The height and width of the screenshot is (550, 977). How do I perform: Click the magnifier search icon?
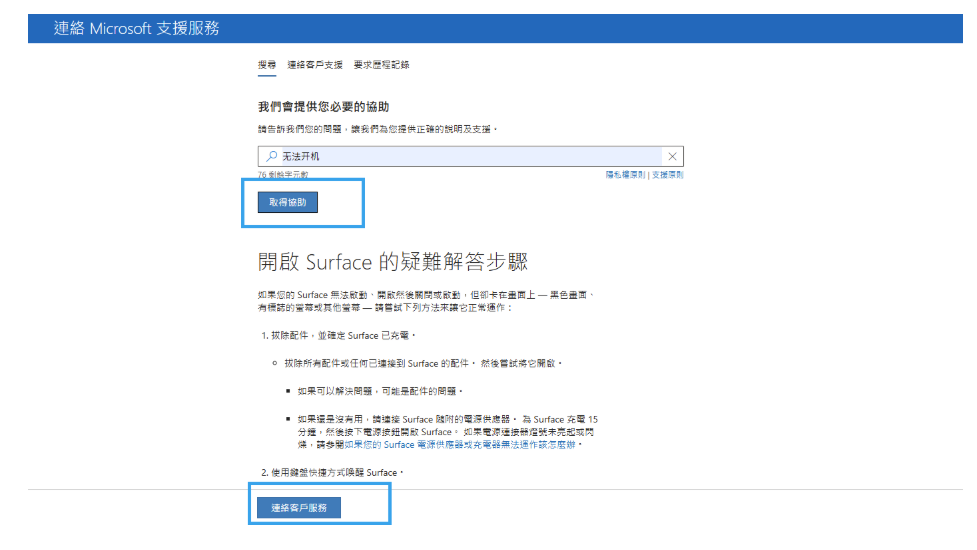(x=272, y=156)
